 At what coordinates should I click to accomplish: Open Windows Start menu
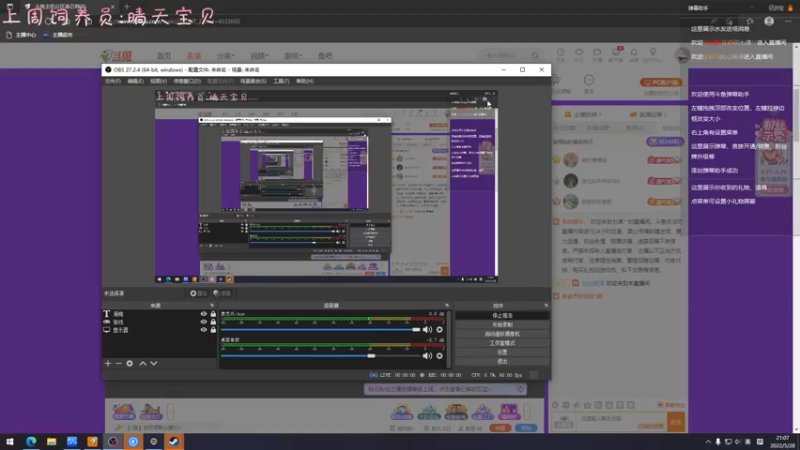(x=10, y=441)
